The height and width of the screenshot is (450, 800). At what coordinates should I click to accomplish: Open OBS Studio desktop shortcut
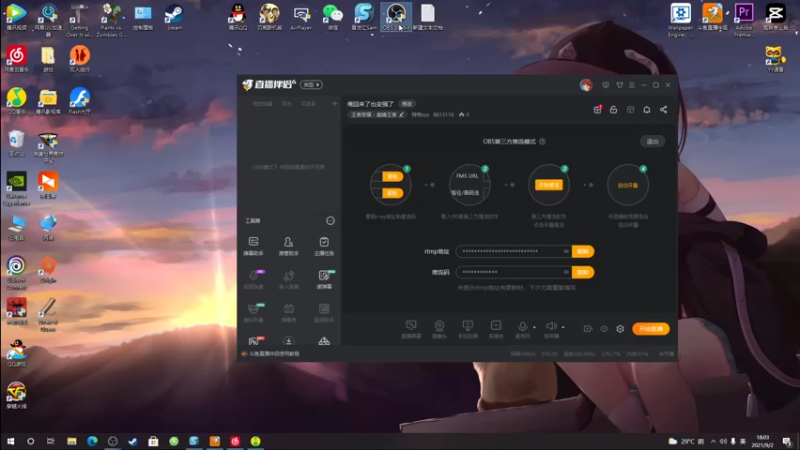[x=396, y=17]
